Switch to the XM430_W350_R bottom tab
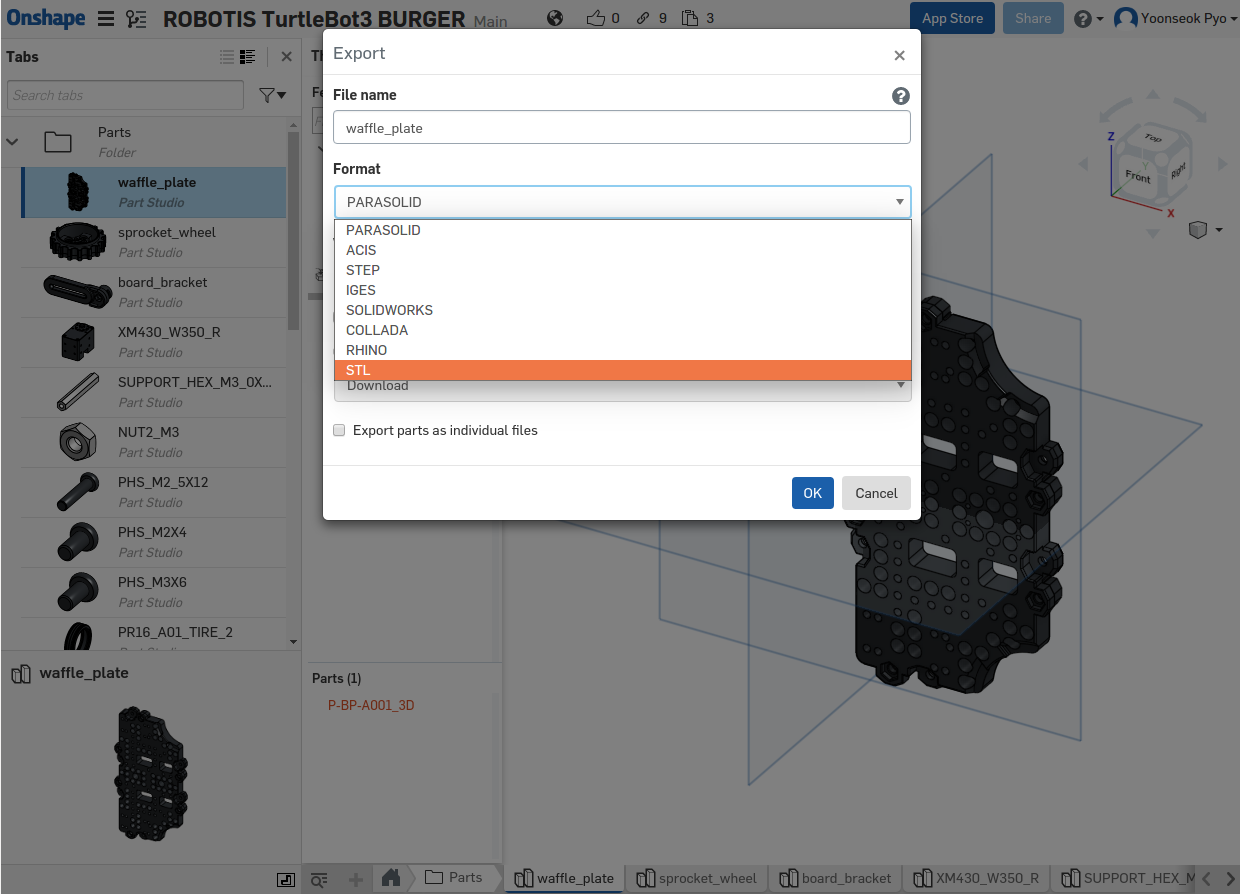Viewport: 1240px width, 894px height. (978, 878)
